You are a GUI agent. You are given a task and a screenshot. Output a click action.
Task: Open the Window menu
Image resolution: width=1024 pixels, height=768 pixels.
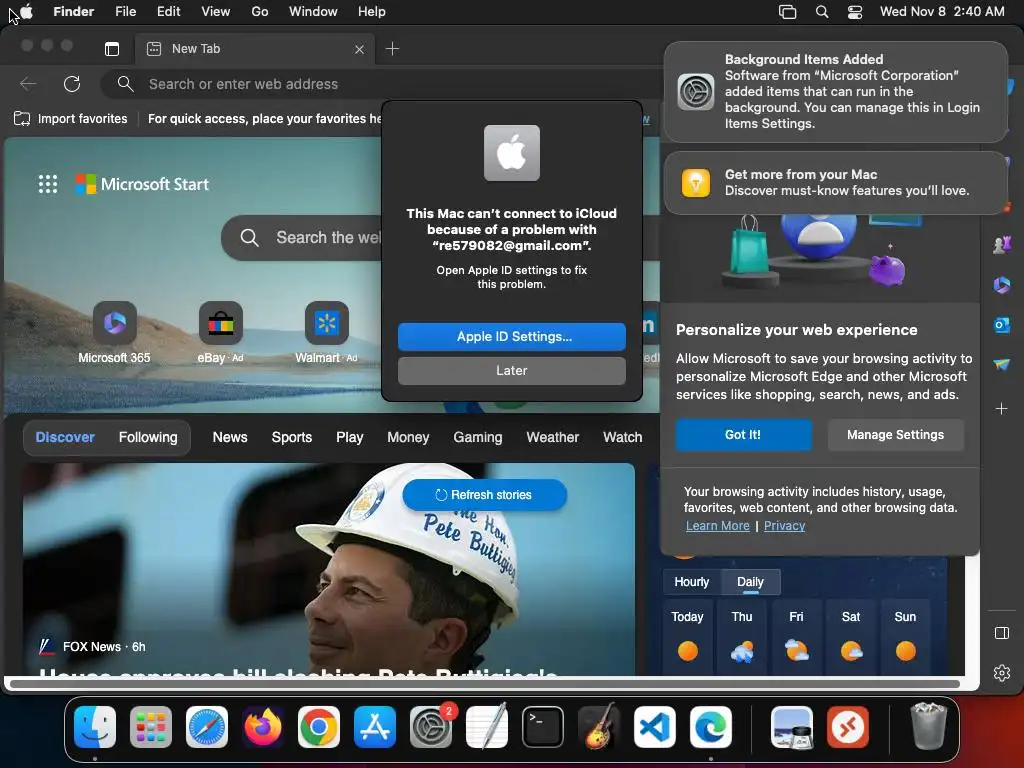tap(313, 11)
